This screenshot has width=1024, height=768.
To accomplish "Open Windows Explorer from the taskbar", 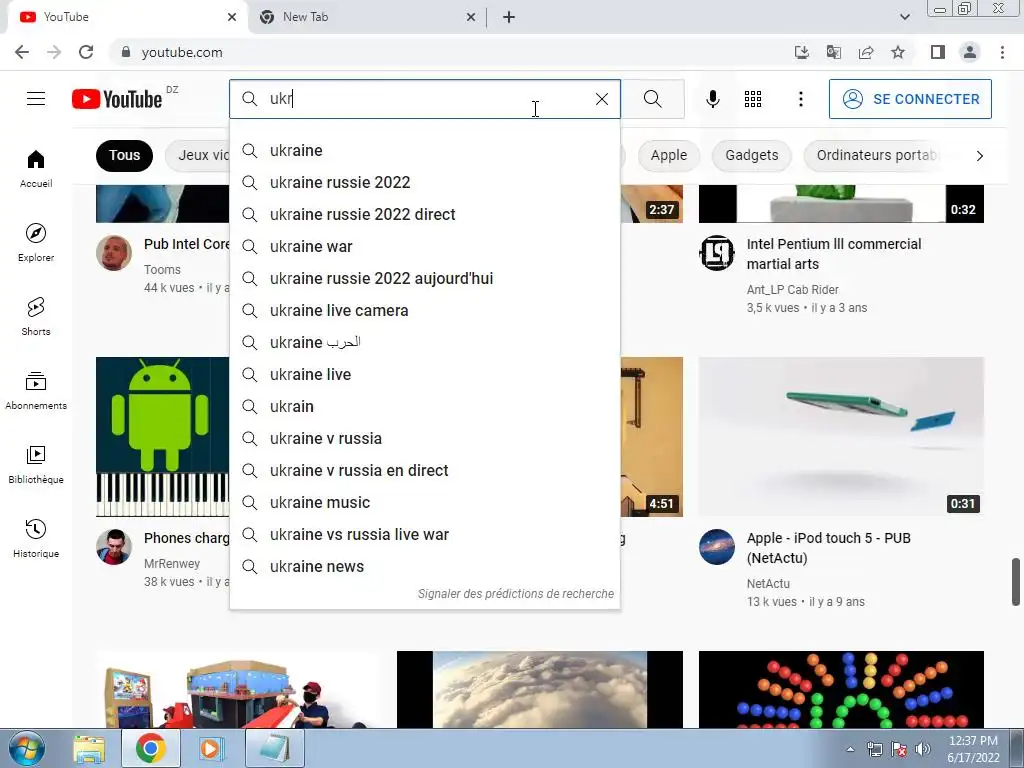I will tap(89, 749).
